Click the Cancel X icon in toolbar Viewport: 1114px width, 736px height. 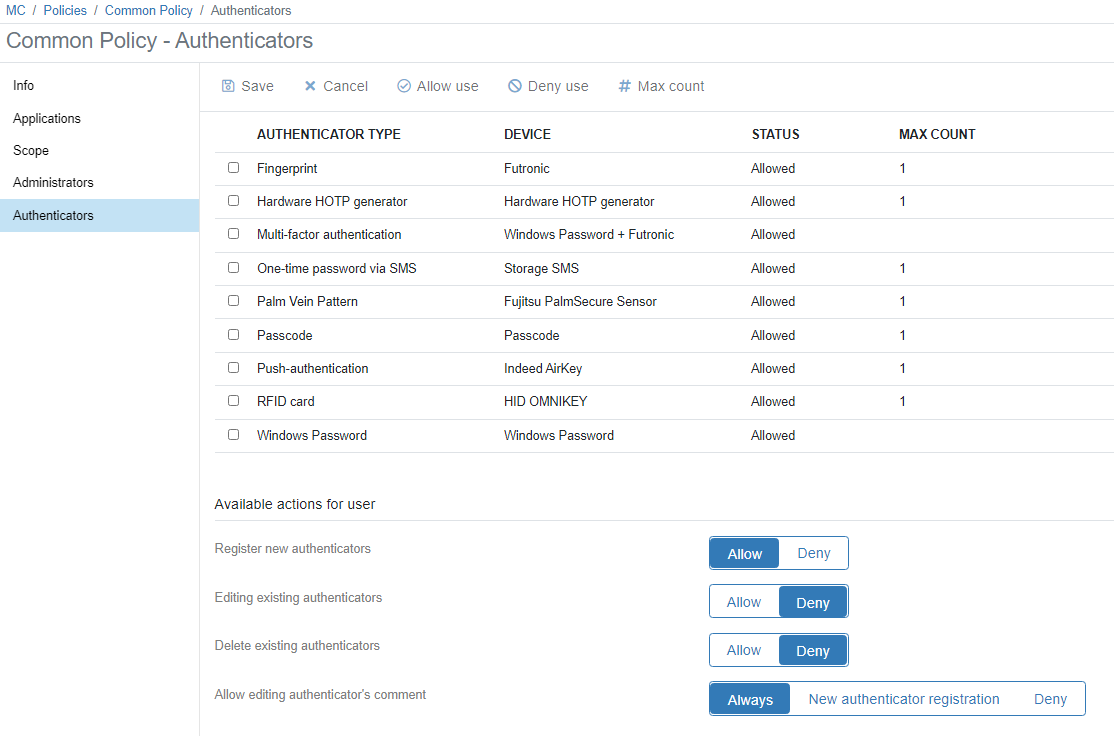[x=310, y=86]
